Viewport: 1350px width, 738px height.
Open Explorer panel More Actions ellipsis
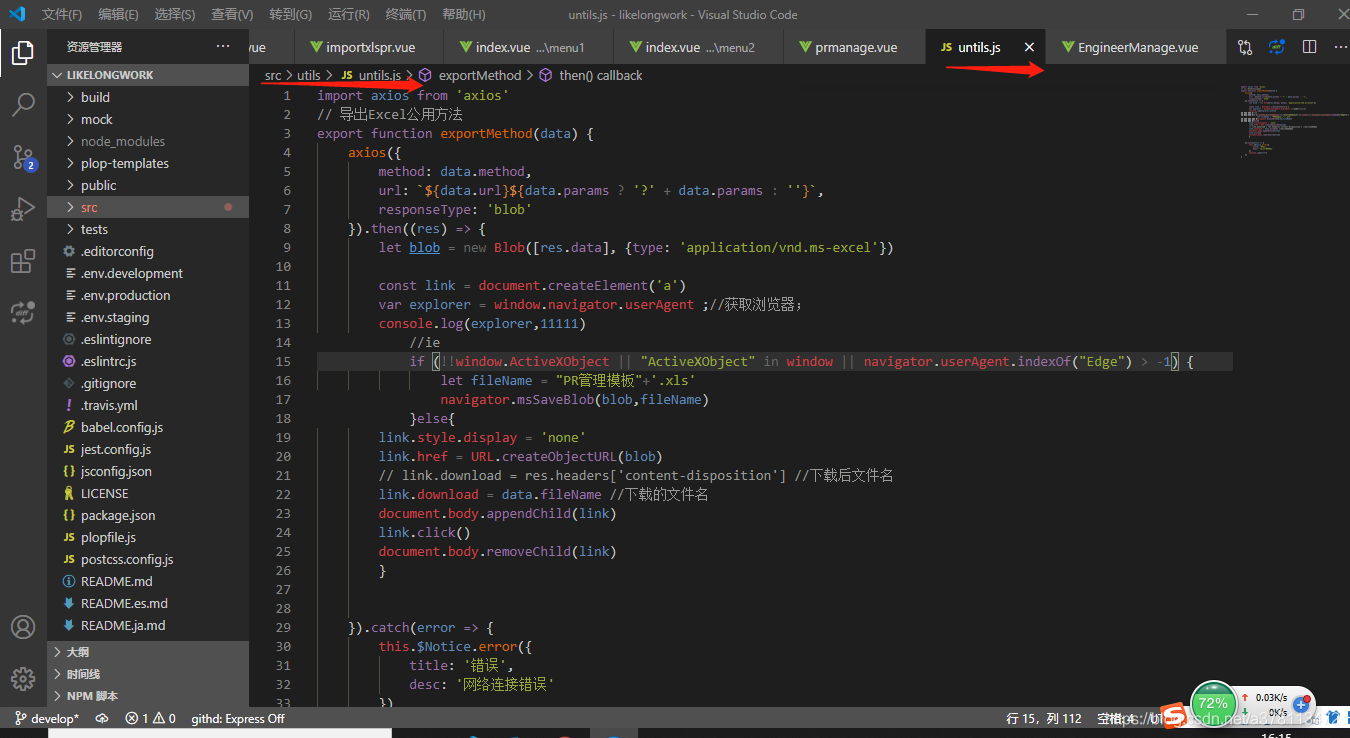click(x=223, y=46)
